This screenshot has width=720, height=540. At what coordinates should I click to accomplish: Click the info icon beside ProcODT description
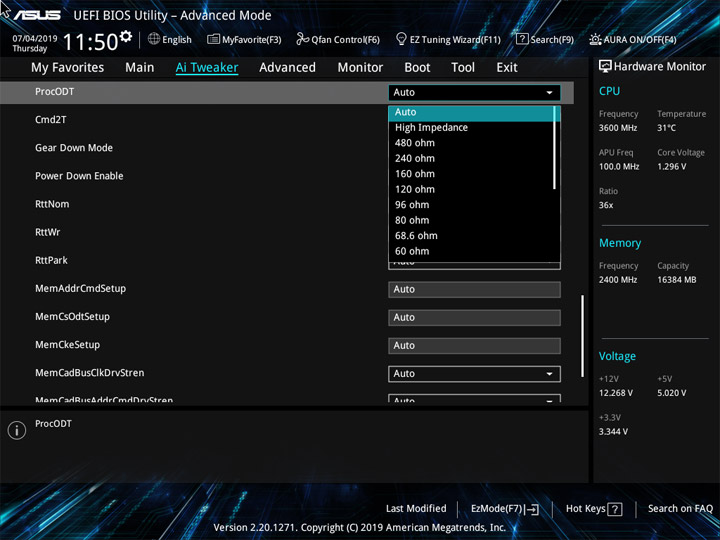[17, 430]
